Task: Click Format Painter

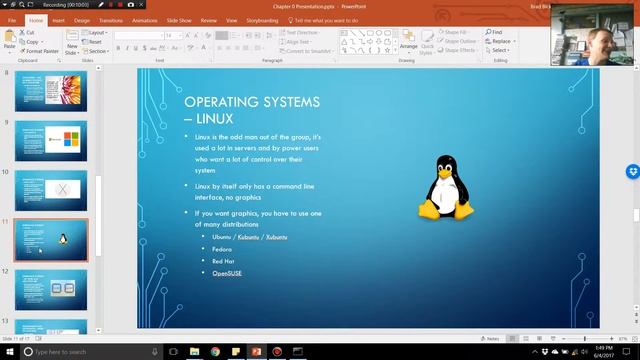Action: 39,51
